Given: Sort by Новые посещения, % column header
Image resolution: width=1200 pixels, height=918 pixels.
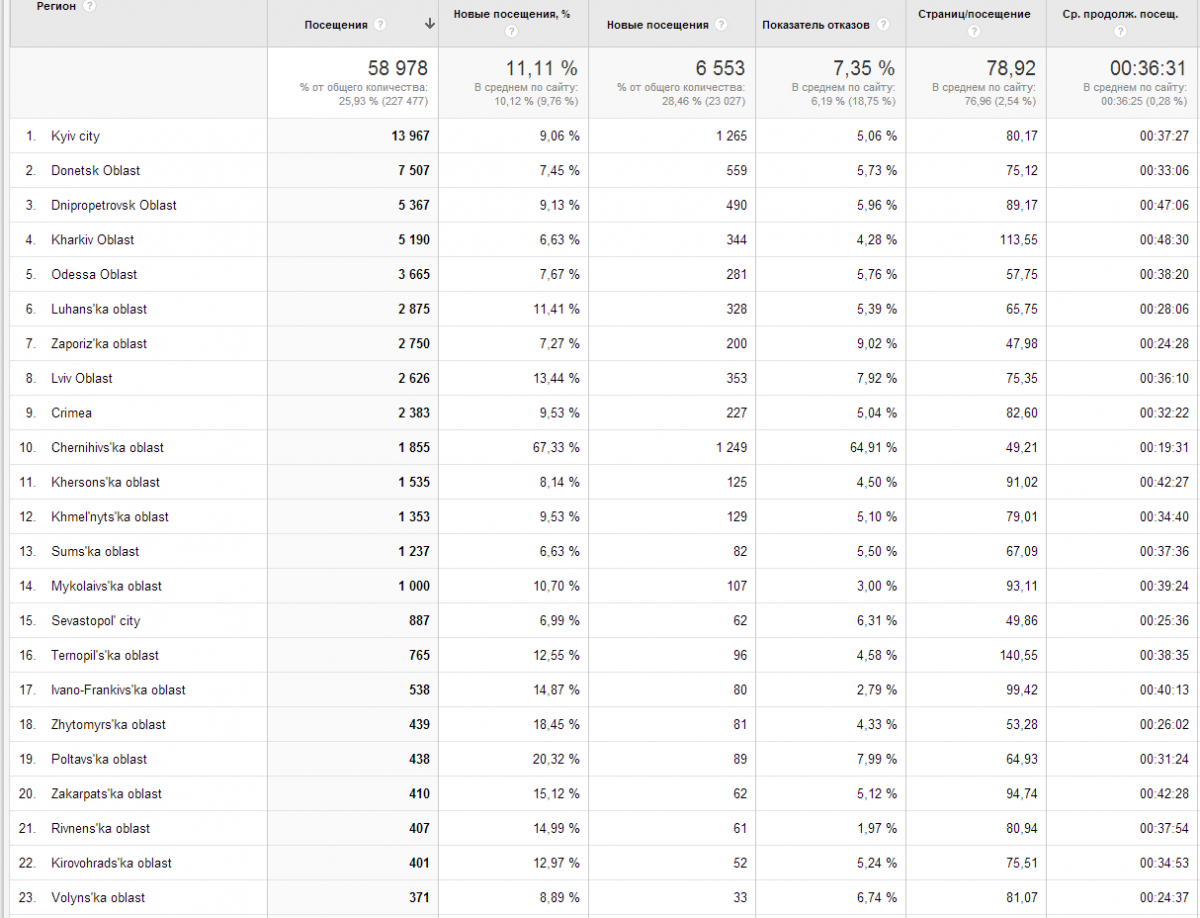Looking at the screenshot, I should tap(512, 14).
